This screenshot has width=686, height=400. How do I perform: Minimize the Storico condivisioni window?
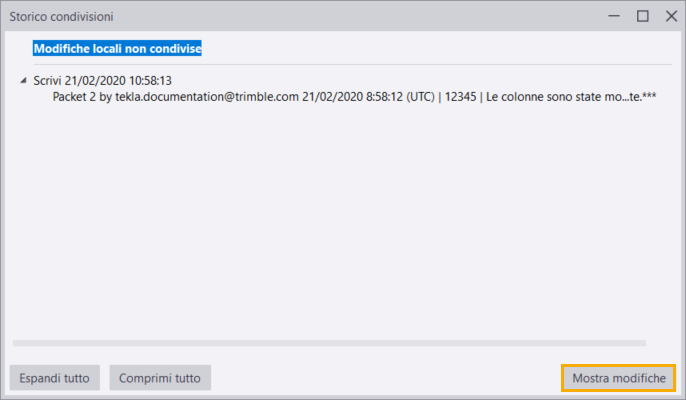(x=614, y=16)
